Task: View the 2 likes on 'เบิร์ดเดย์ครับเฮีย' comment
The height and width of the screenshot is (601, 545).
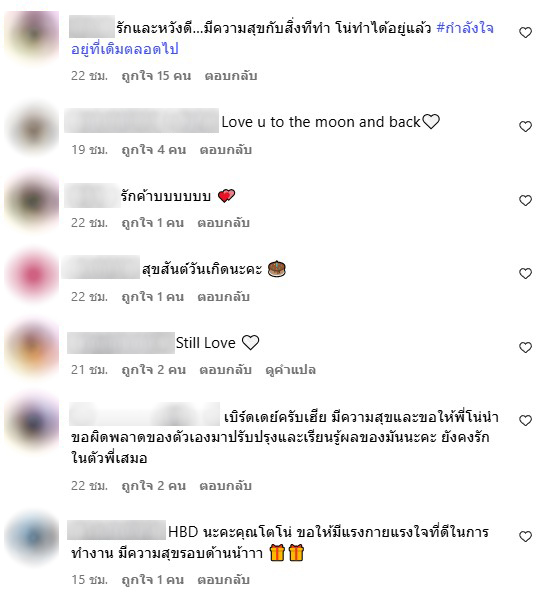Action: (x=154, y=486)
